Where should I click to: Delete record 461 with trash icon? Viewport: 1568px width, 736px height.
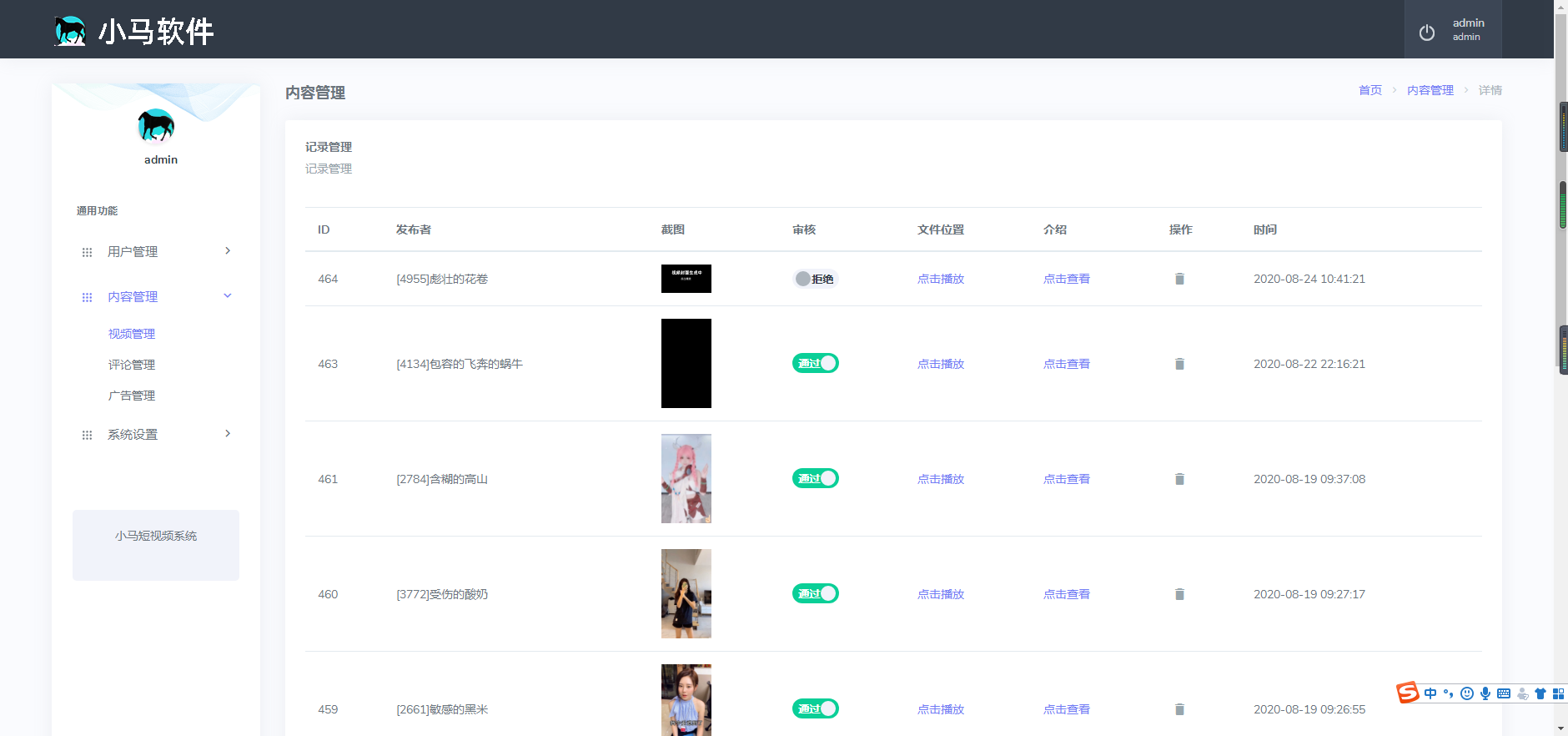[x=1179, y=479]
